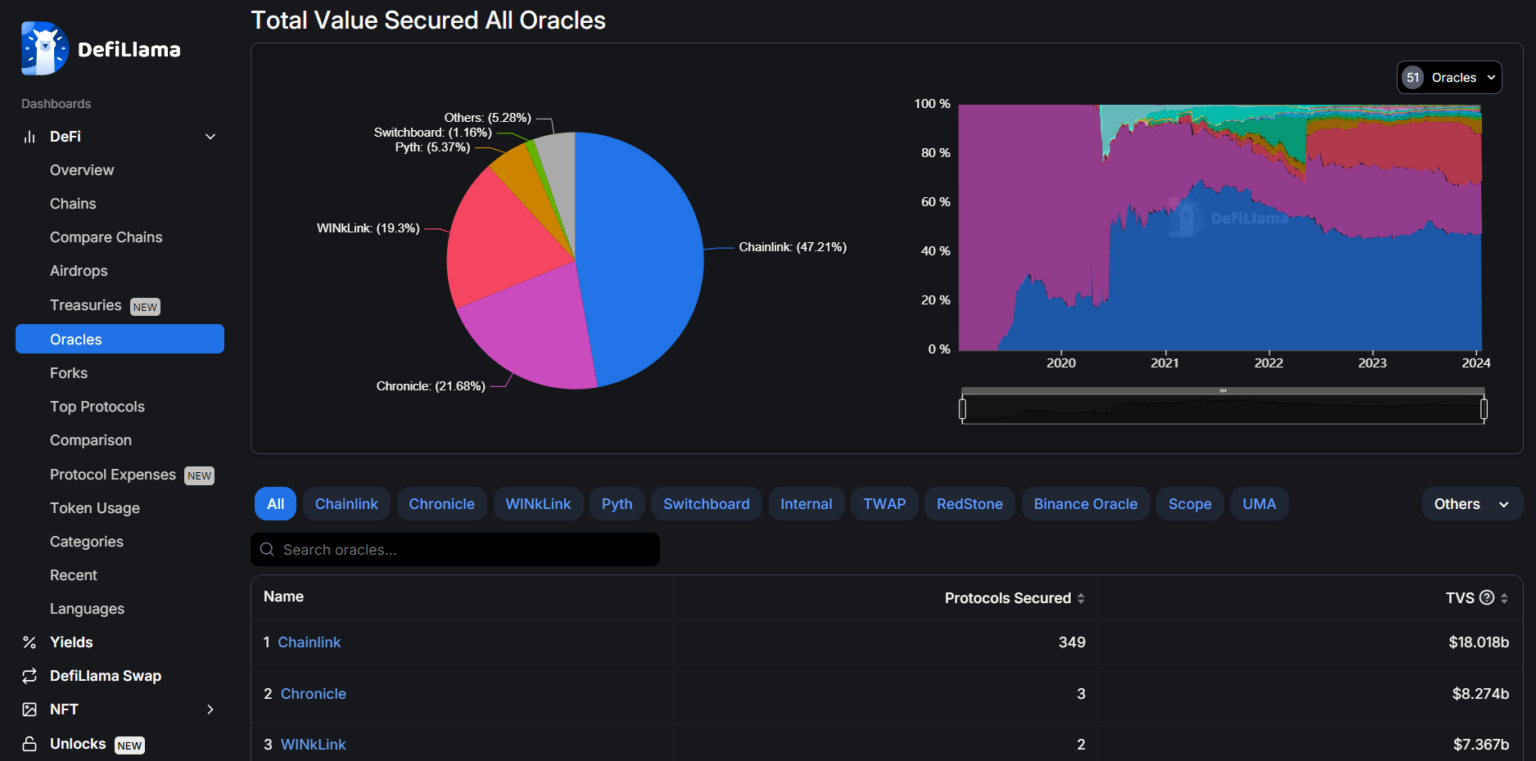1536x761 pixels.
Task: Click the Unlocks padlock icon
Action: click(x=29, y=744)
